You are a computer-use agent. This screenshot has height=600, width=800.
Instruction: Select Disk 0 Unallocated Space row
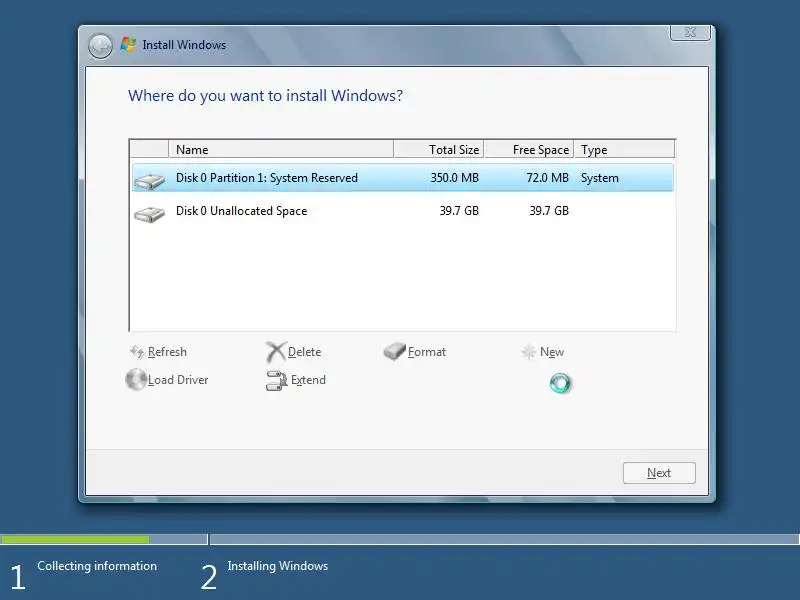pyautogui.click(x=403, y=211)
